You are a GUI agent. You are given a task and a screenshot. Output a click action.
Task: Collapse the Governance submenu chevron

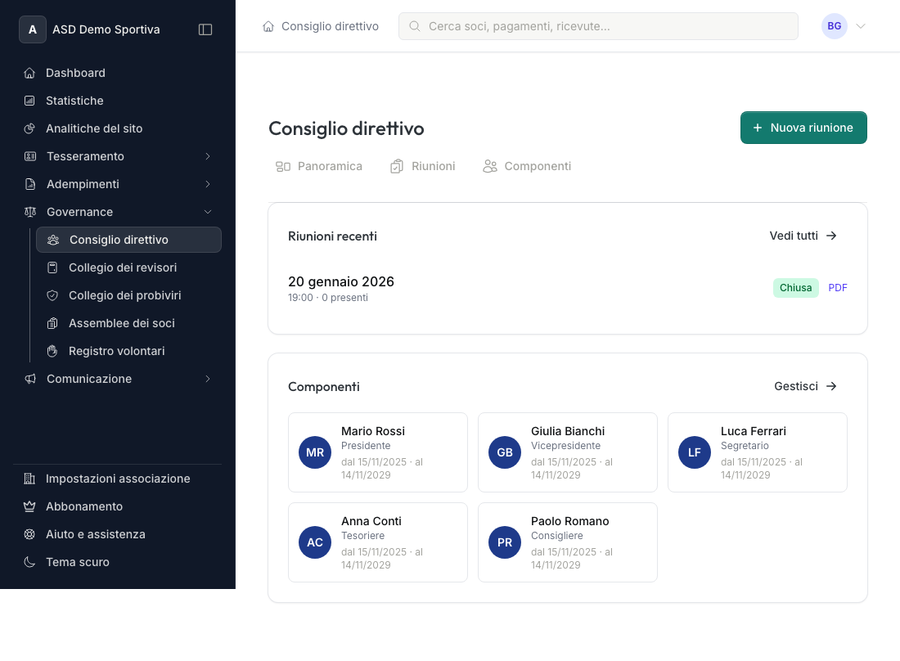(208, 212)
